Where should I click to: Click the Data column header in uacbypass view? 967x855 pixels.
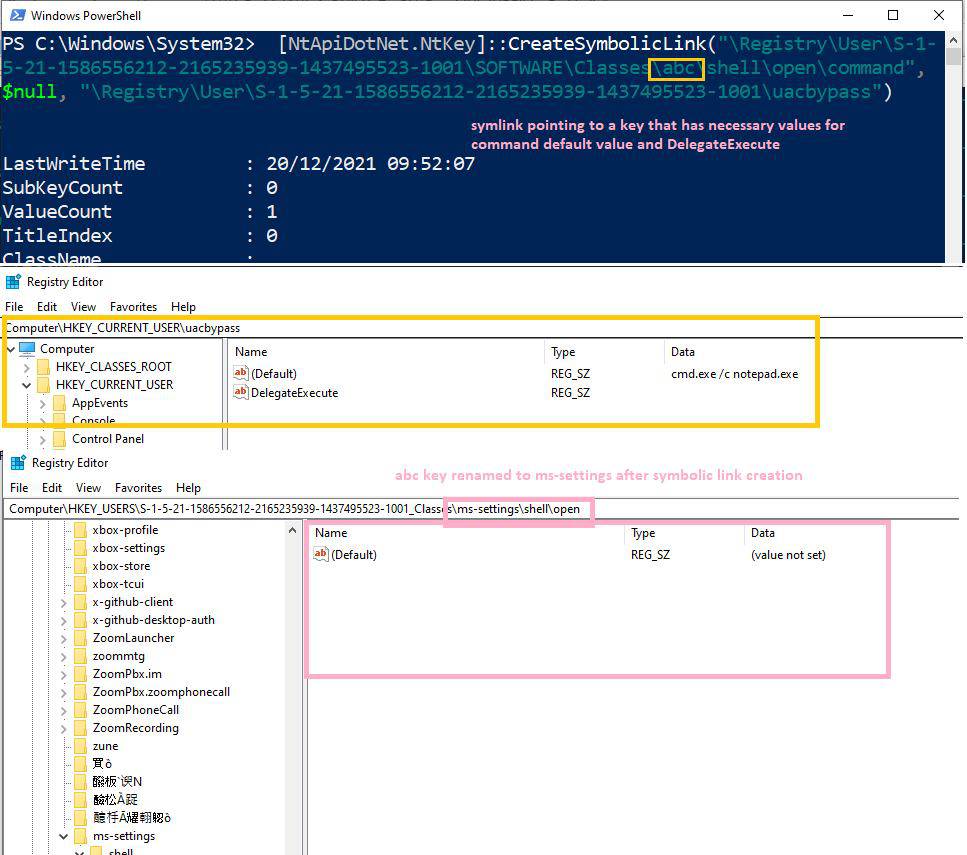click(682, 352)
